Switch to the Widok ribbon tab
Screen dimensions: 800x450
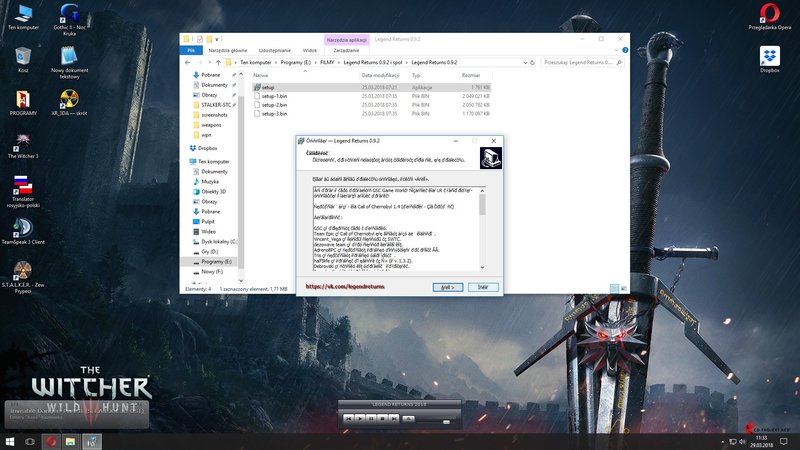(309, 48)
